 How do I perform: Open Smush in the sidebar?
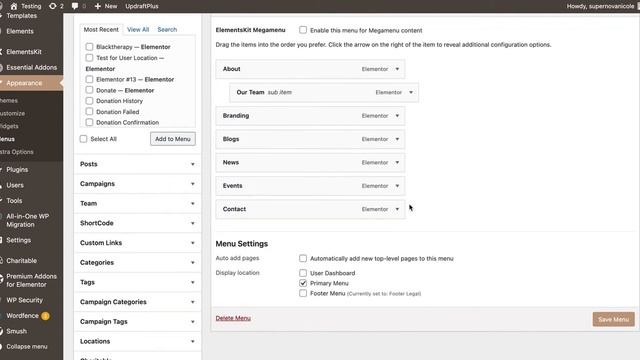[16, 331]
